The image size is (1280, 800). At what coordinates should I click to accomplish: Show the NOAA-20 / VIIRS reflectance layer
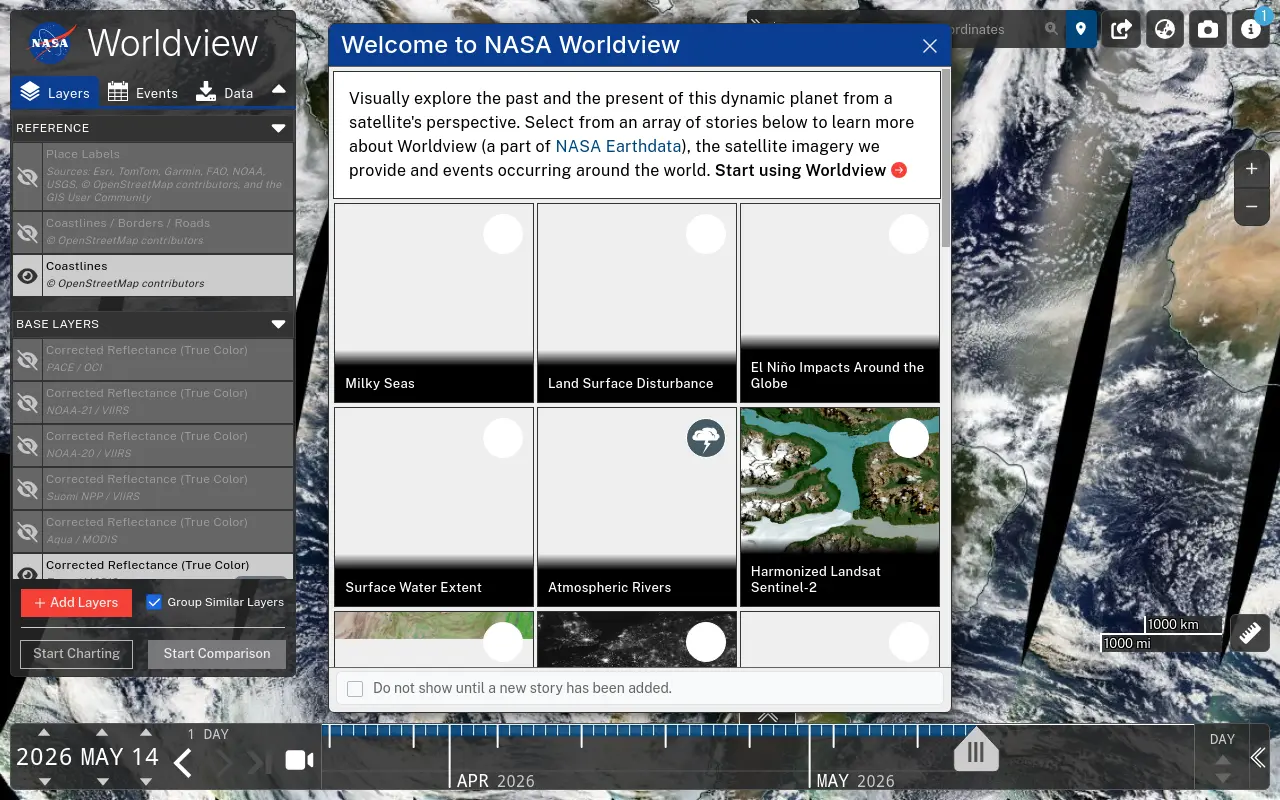tap(28, 445)
